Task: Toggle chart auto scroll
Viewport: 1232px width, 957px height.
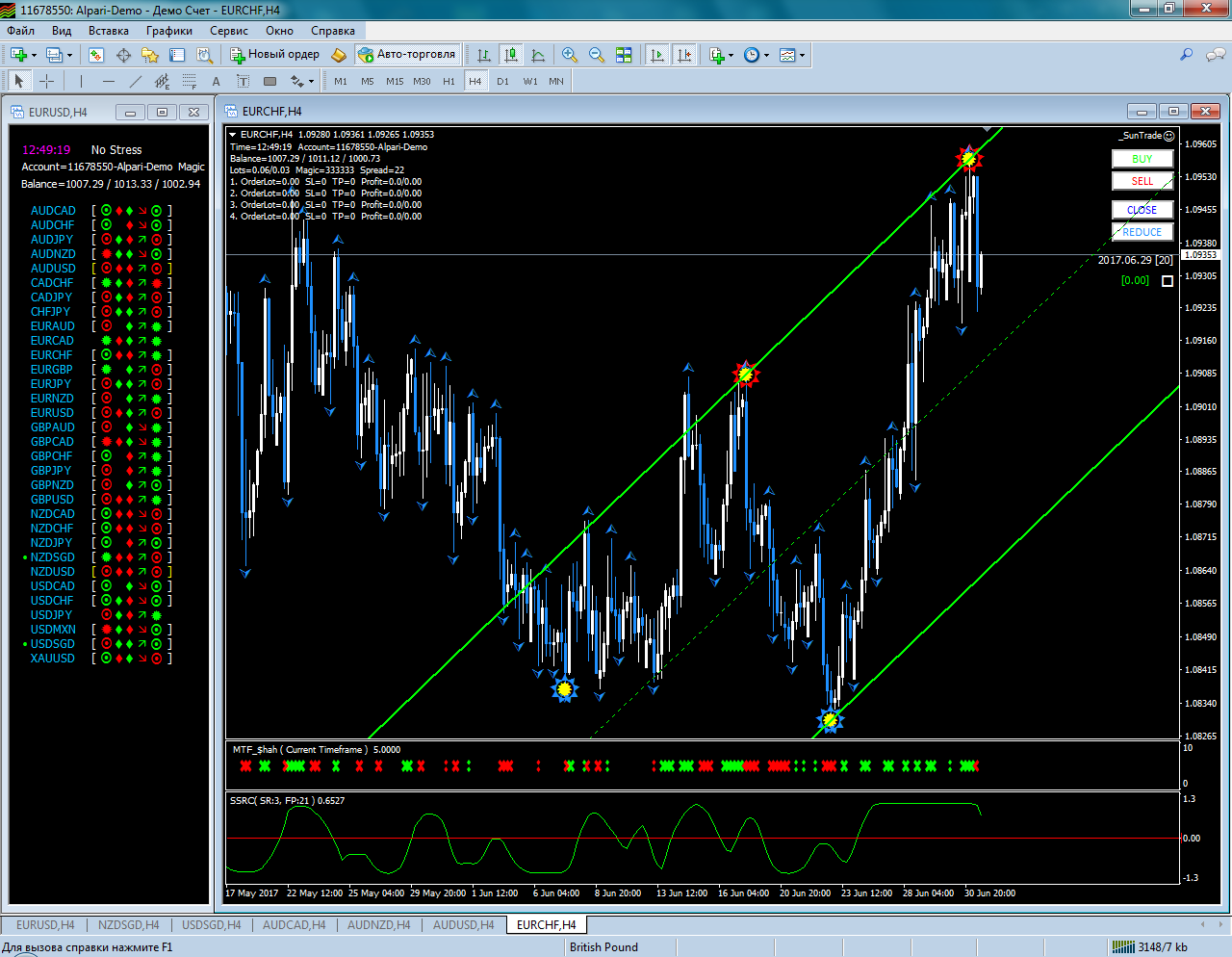Action: point(657,55)
